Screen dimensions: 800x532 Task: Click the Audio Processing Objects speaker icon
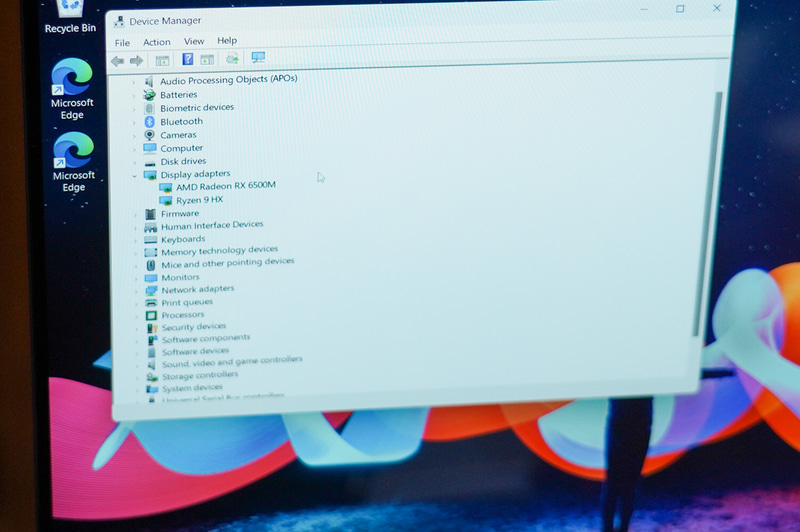(x=149, y=82)
